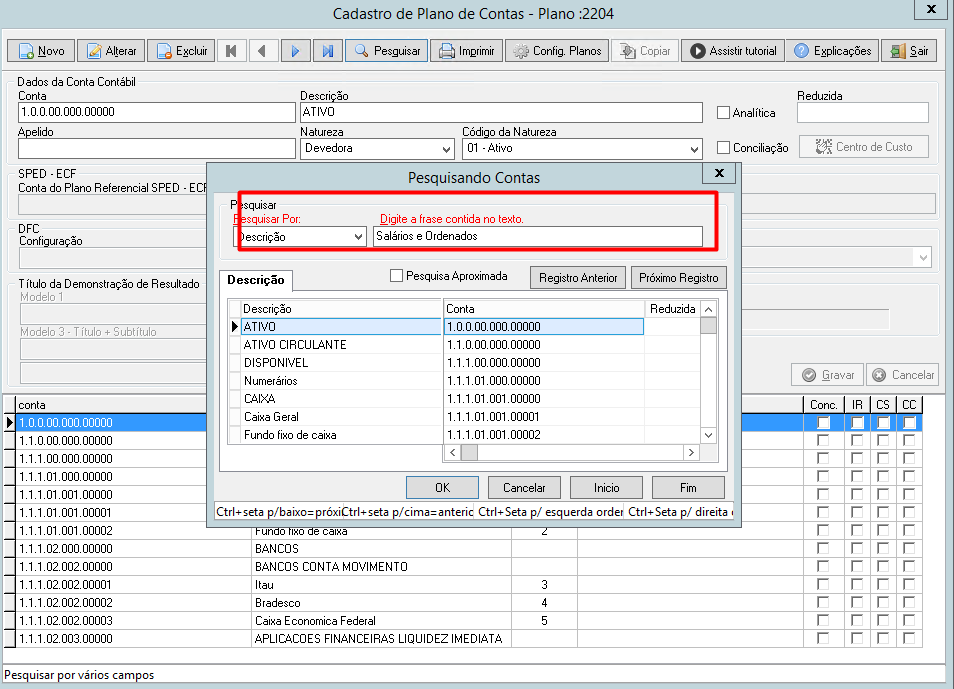Click the main form Cancelar button
Viewport: 954px width, 689px height.
pos(902,375)
